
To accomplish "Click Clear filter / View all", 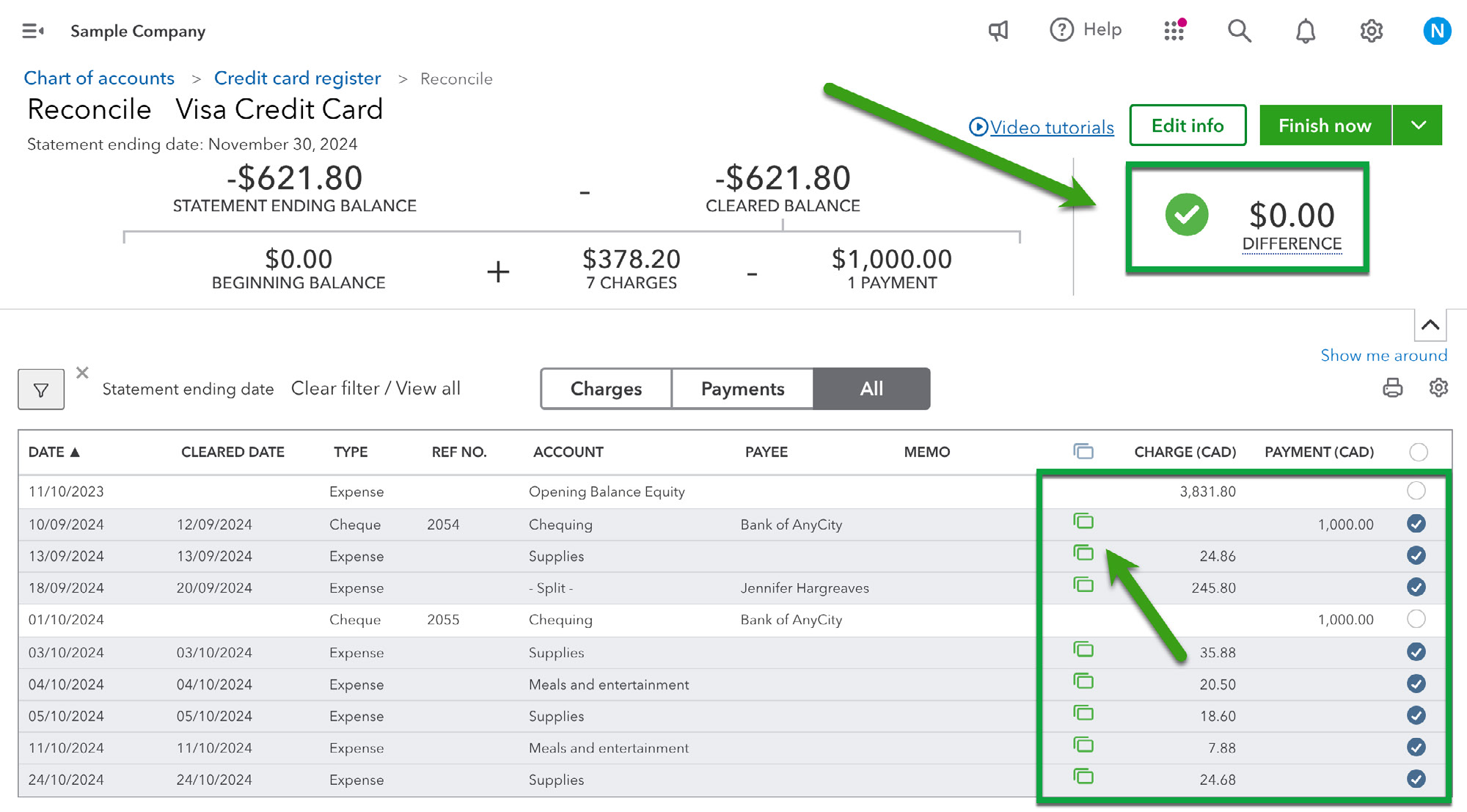I will pos(376,388).
